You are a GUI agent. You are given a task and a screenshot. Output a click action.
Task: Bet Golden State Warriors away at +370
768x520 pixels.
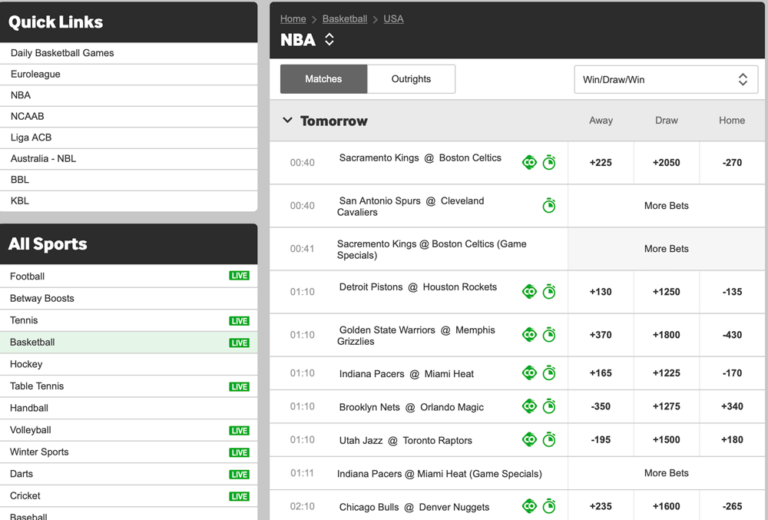600,335
